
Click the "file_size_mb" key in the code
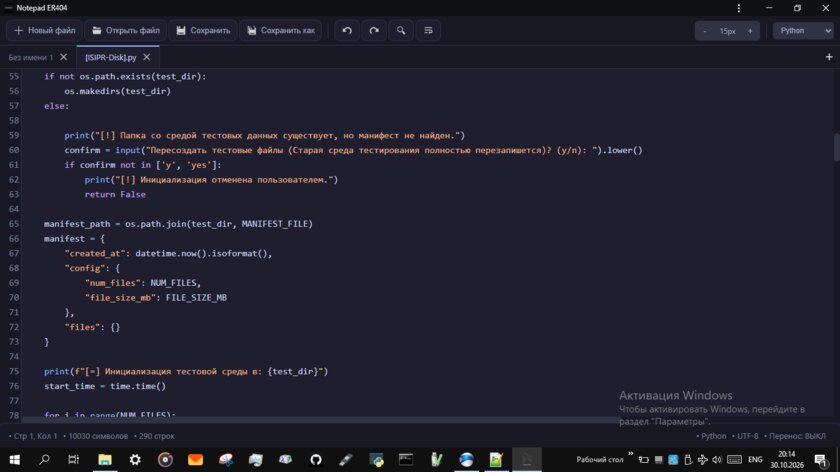[x=120, y=297]
